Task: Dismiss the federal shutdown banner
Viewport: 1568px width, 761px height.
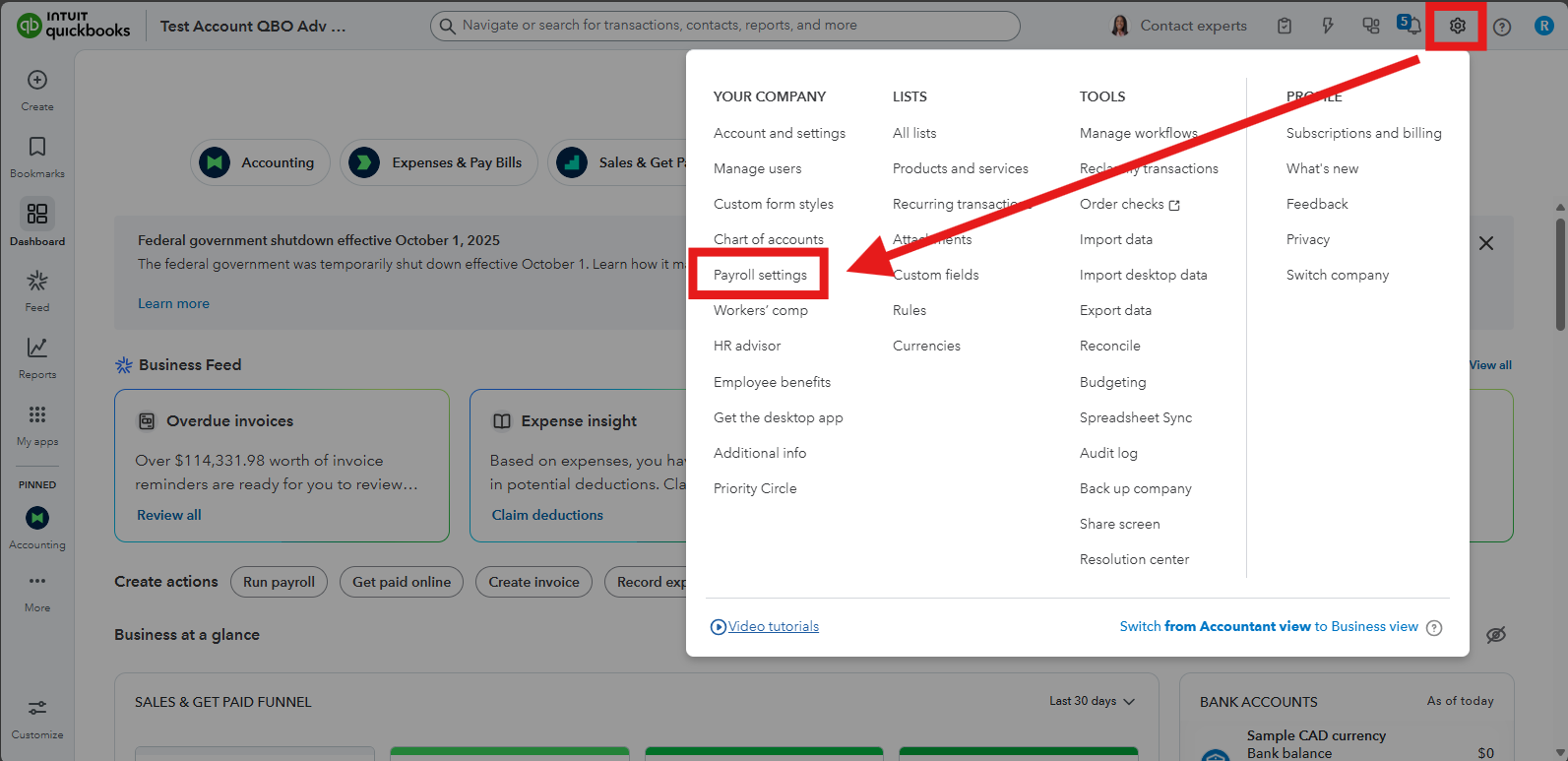Action: 1485,243
